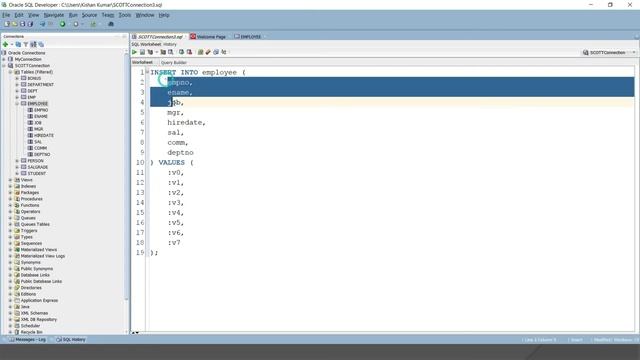Click the Connections panel vertical scrollbar
The height and width of the screenshot is (360, 640).
click(126, 176)
